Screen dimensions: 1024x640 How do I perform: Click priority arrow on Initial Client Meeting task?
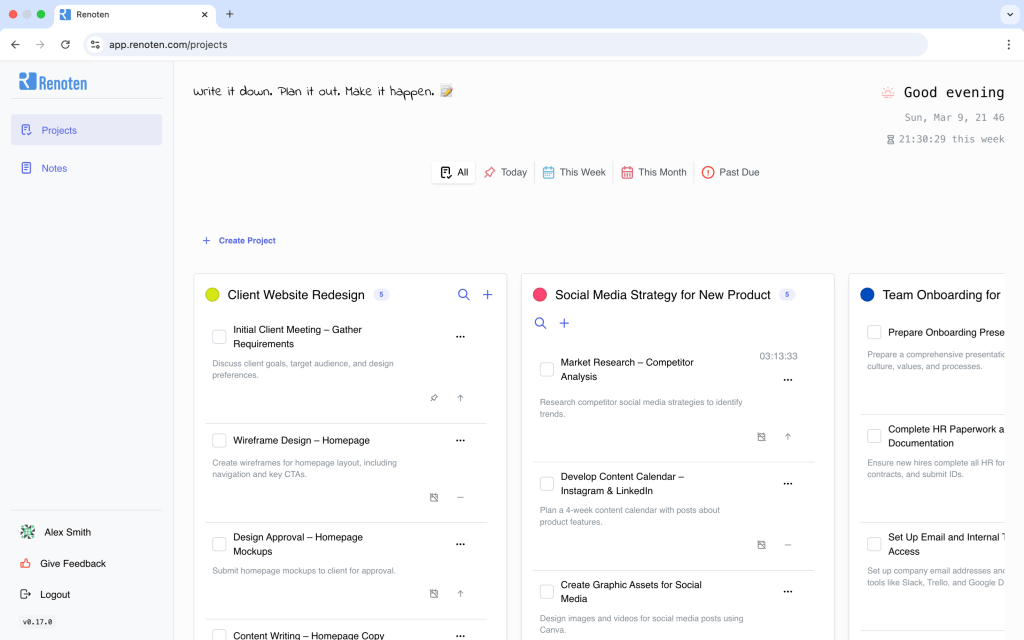(460, 398)
